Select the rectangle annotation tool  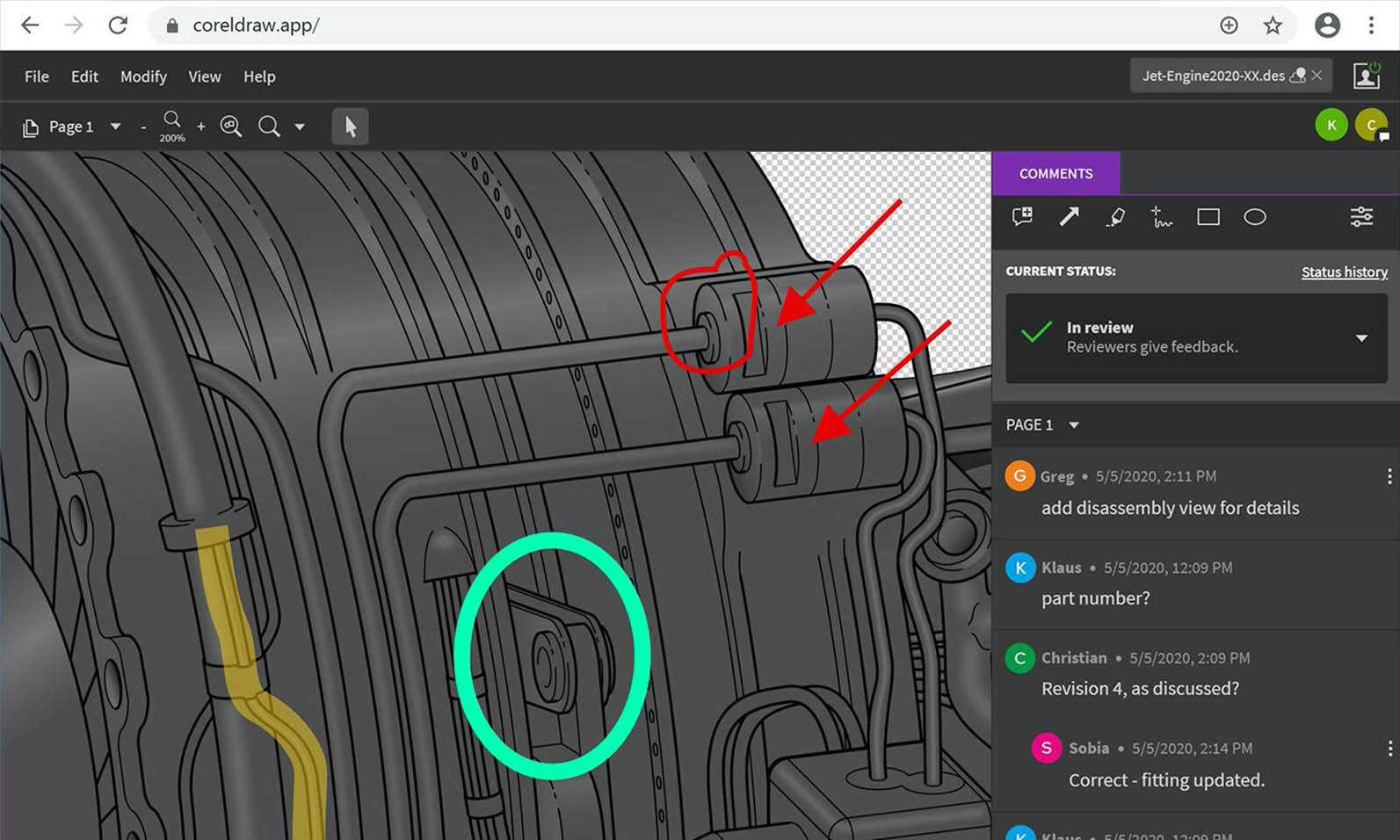(1208, 217)
